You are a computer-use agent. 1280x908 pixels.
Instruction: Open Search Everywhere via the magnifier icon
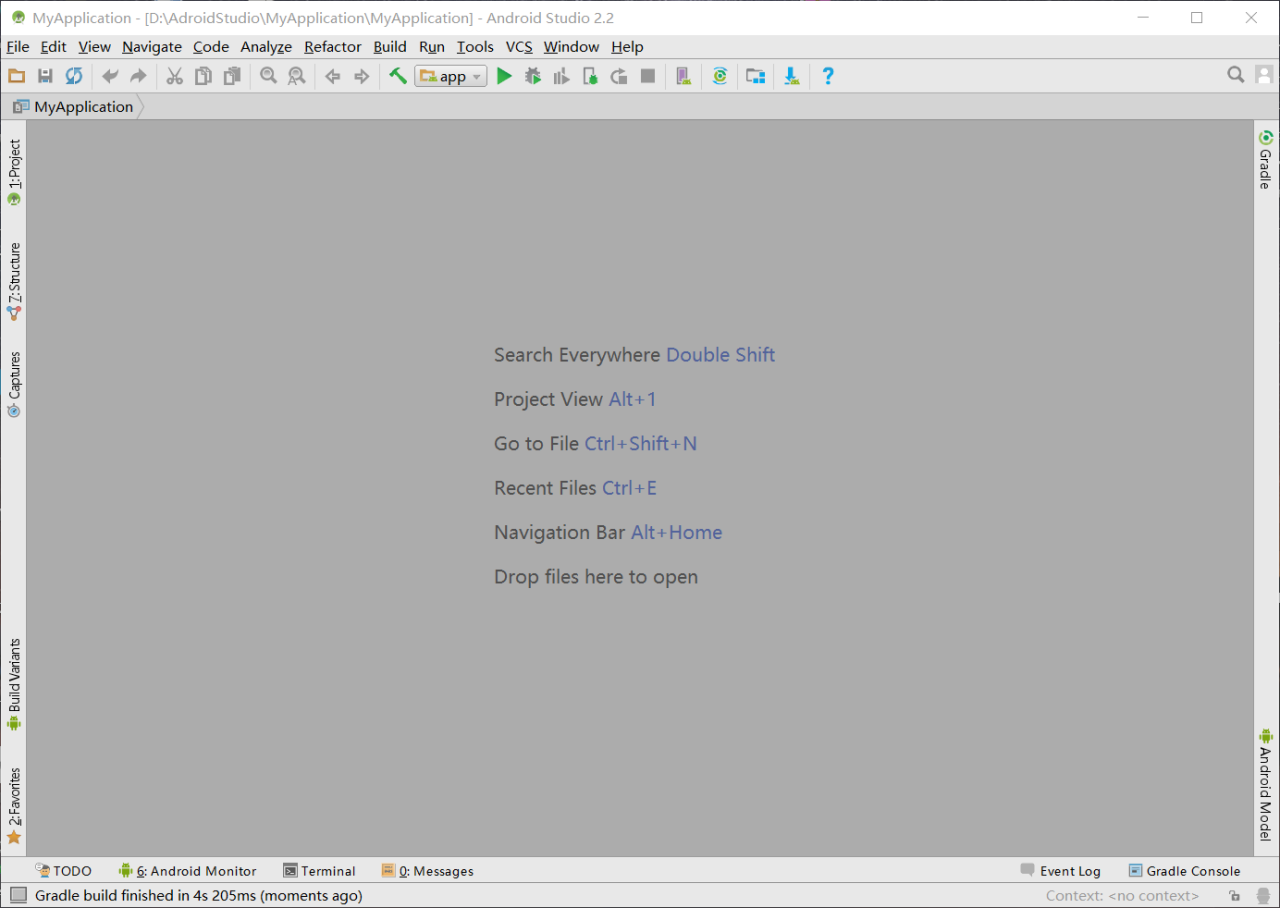click(x=1235, y=74)
